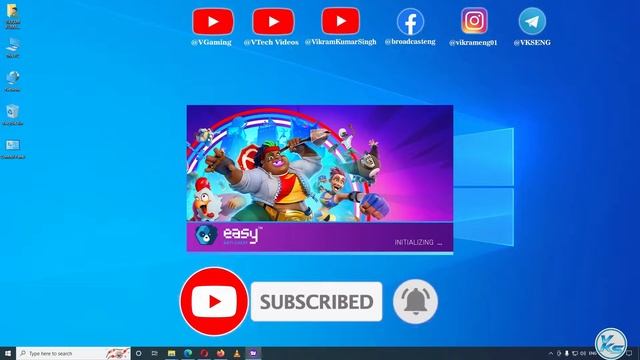
Task: Click the microphone tray icon
Action: coord(567,353)
